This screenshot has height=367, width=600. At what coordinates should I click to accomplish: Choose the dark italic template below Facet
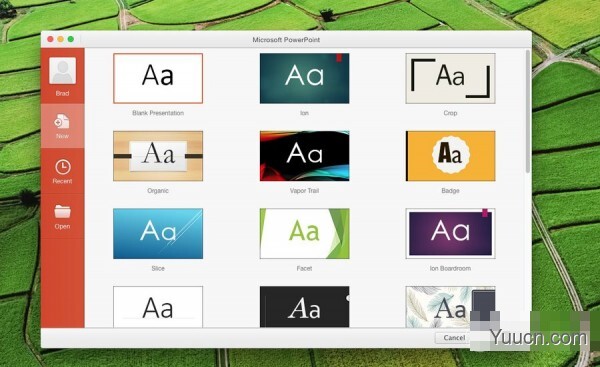click(304, 307)
